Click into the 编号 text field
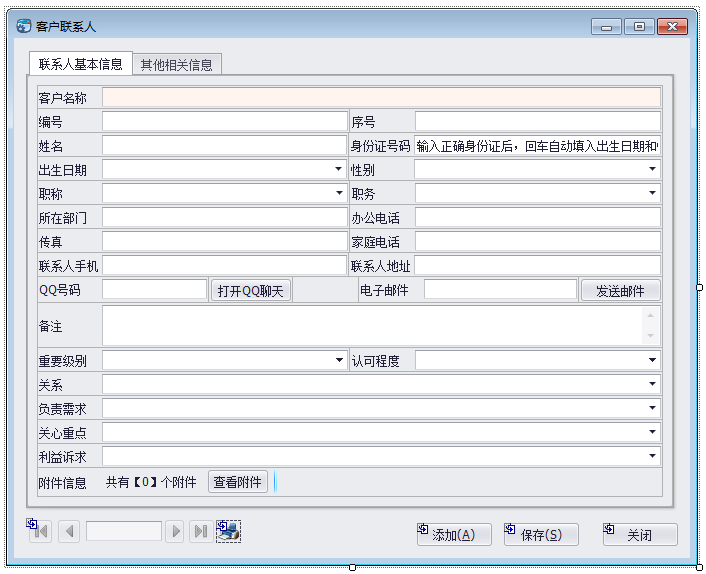This screenshot has height=574, width=706. [x=225, y=122]
